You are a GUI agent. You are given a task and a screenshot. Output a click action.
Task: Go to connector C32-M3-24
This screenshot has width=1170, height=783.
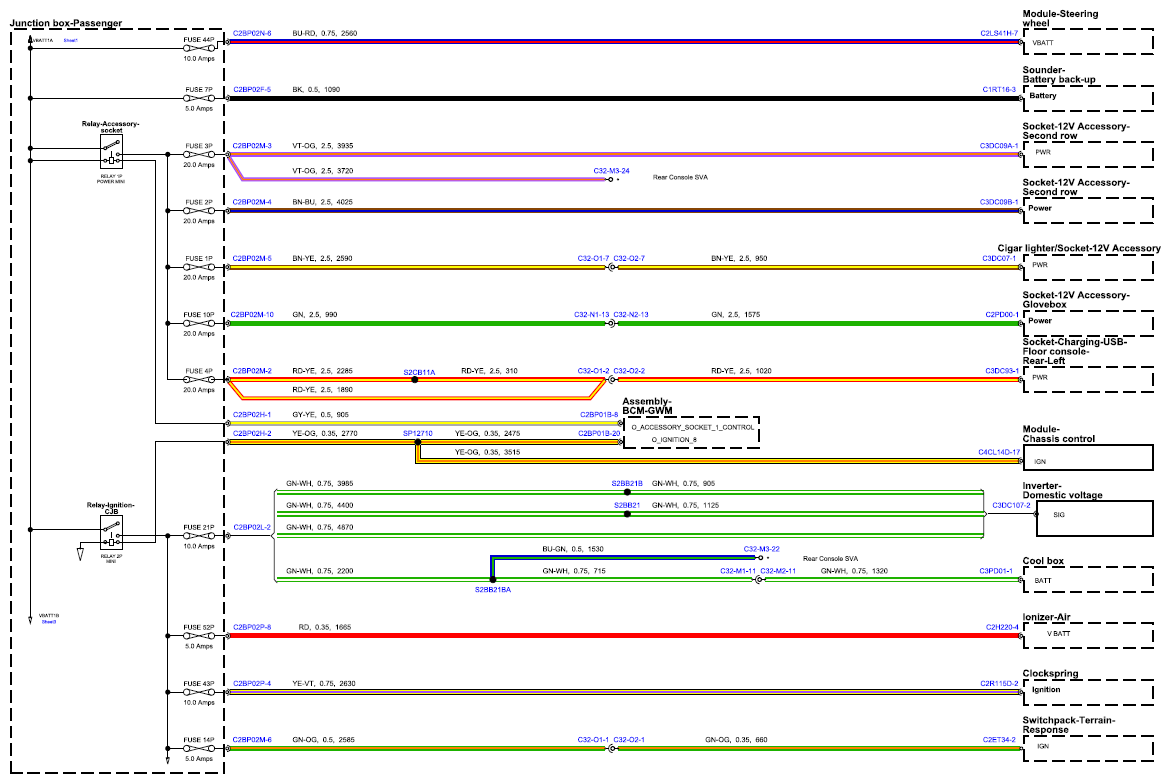click(x=612, y=171)
